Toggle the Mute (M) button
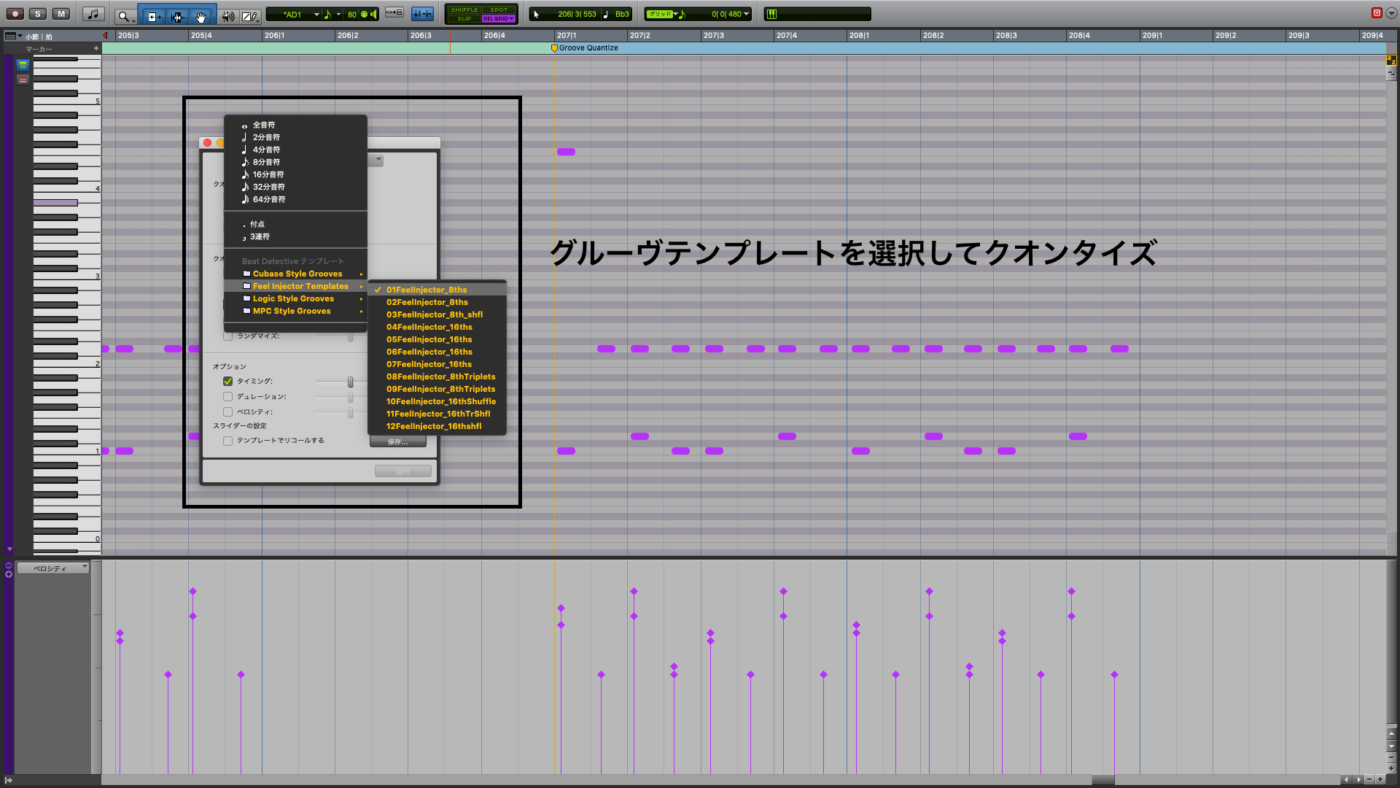 point(61,14)
